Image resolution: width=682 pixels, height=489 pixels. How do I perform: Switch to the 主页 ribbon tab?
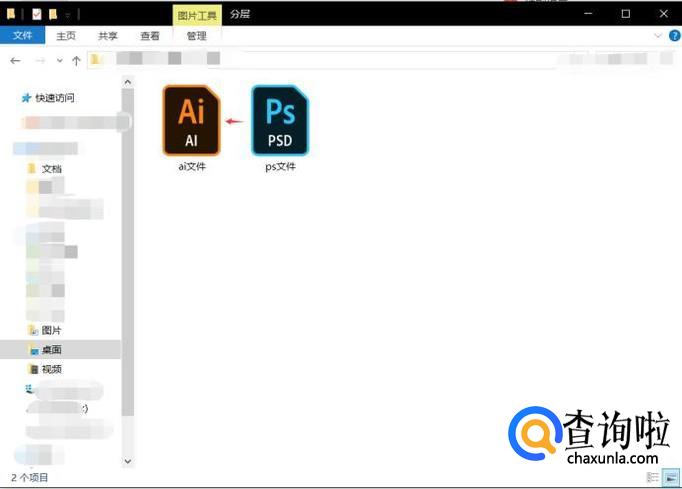[66, 36]
